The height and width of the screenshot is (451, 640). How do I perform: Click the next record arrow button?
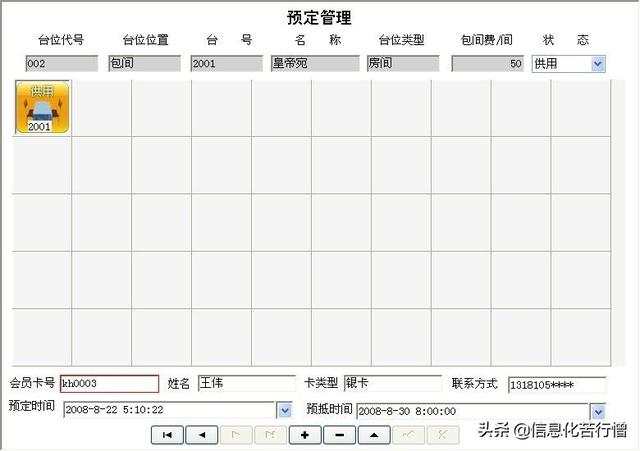pos(236,435)
